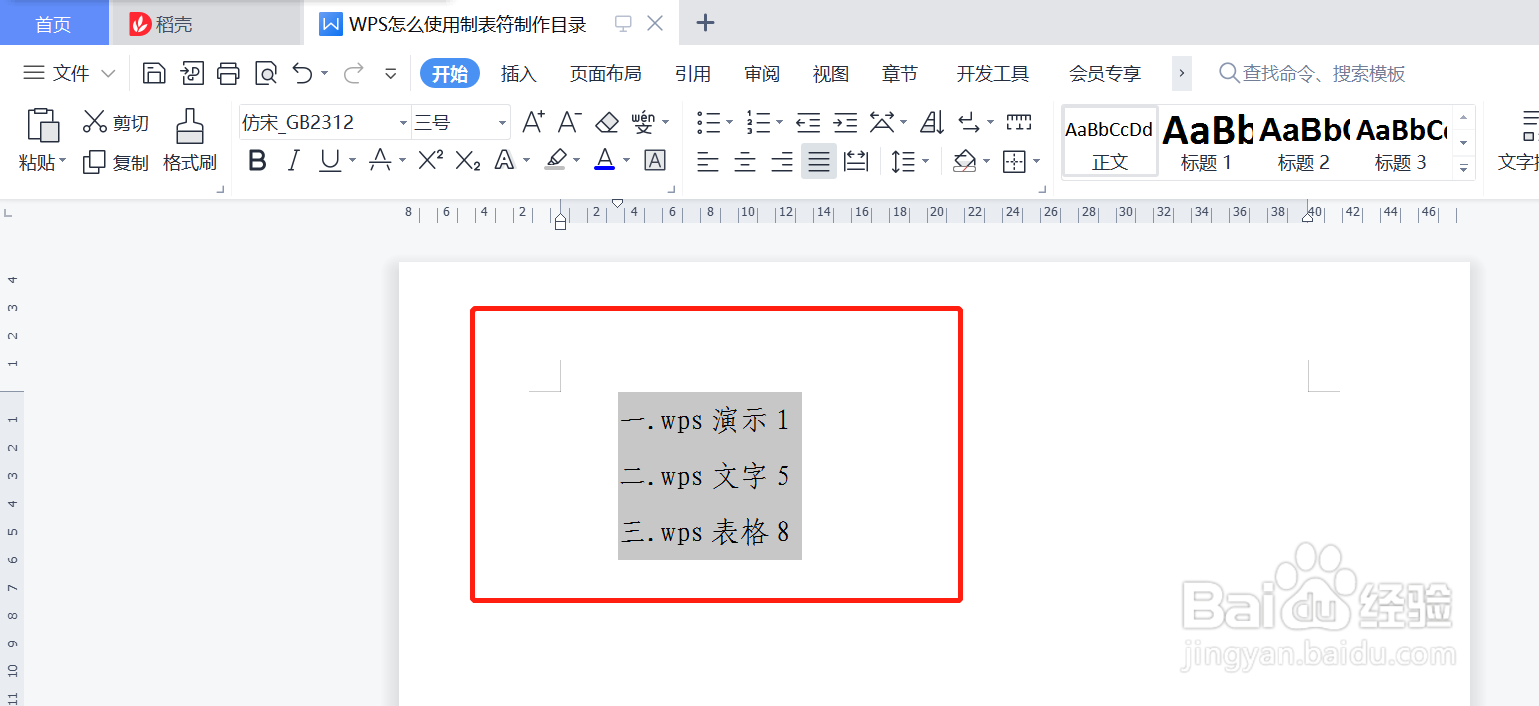Click the 开始 tab button
This screenshot has width=1539, height=706.
(x=450, y=73)
